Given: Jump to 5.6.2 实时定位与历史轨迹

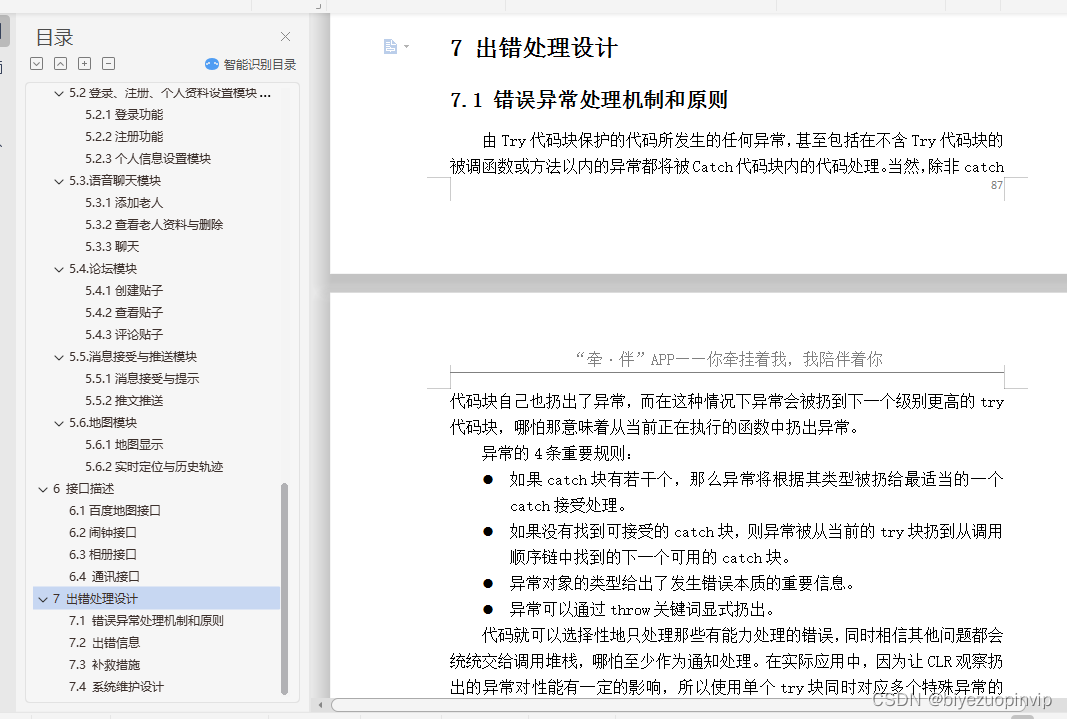Looking at the screenshot, I should coord(154,467).
